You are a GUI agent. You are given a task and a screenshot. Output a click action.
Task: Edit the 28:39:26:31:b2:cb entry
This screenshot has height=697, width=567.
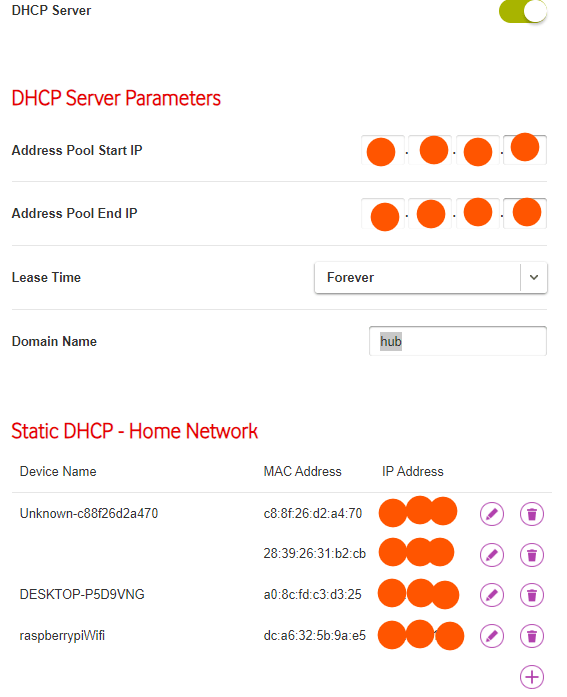point(492,555)
